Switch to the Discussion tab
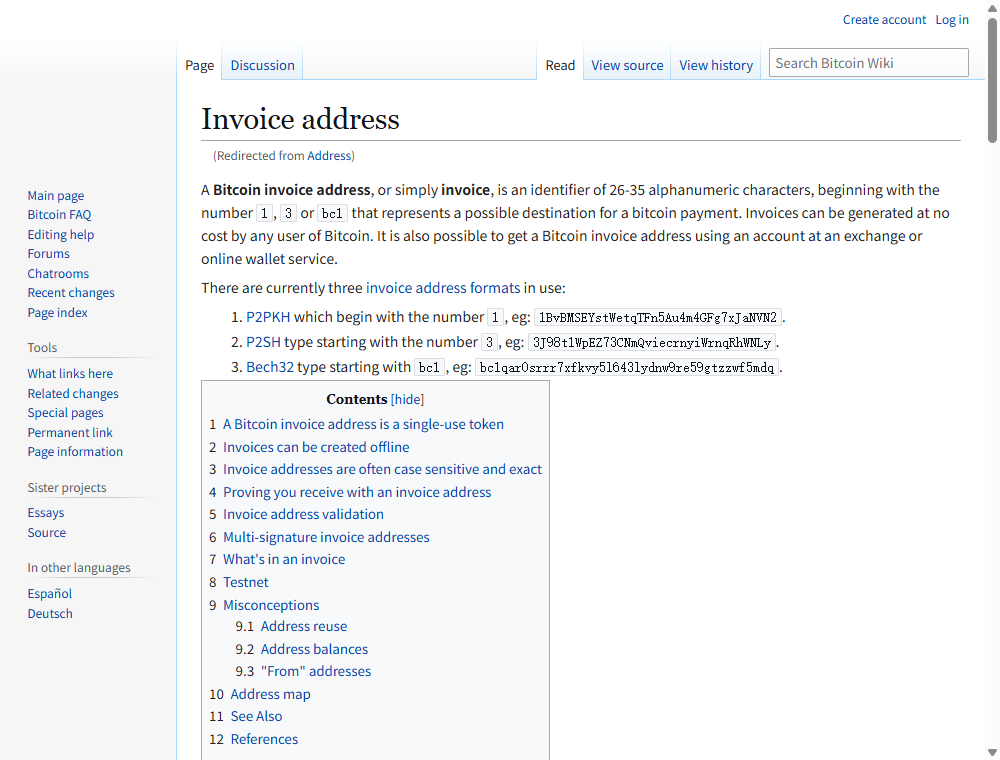Screen dimensions: 1000x760 (x=262, y=65)
